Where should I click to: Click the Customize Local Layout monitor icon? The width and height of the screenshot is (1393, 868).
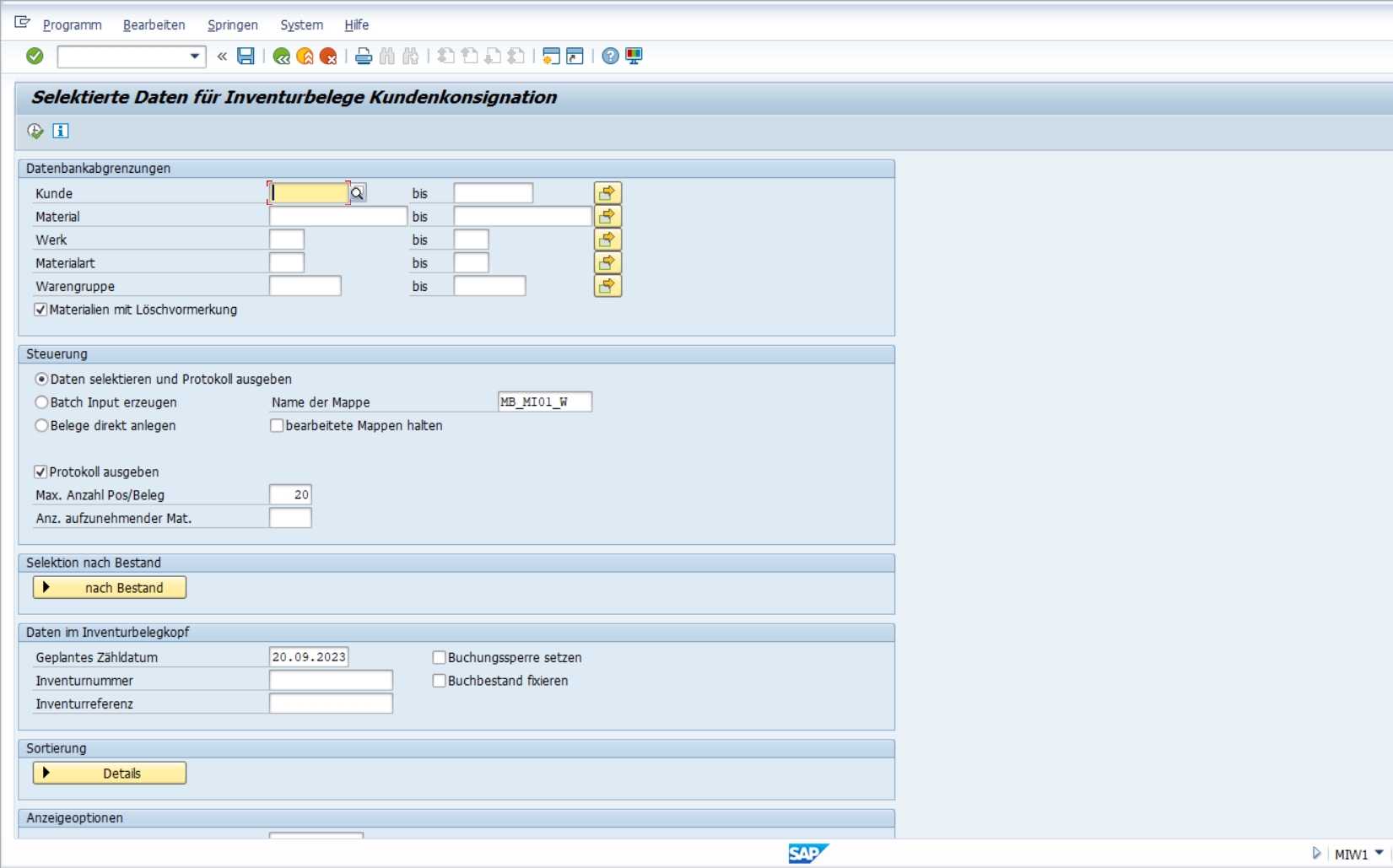click(634, 57)
